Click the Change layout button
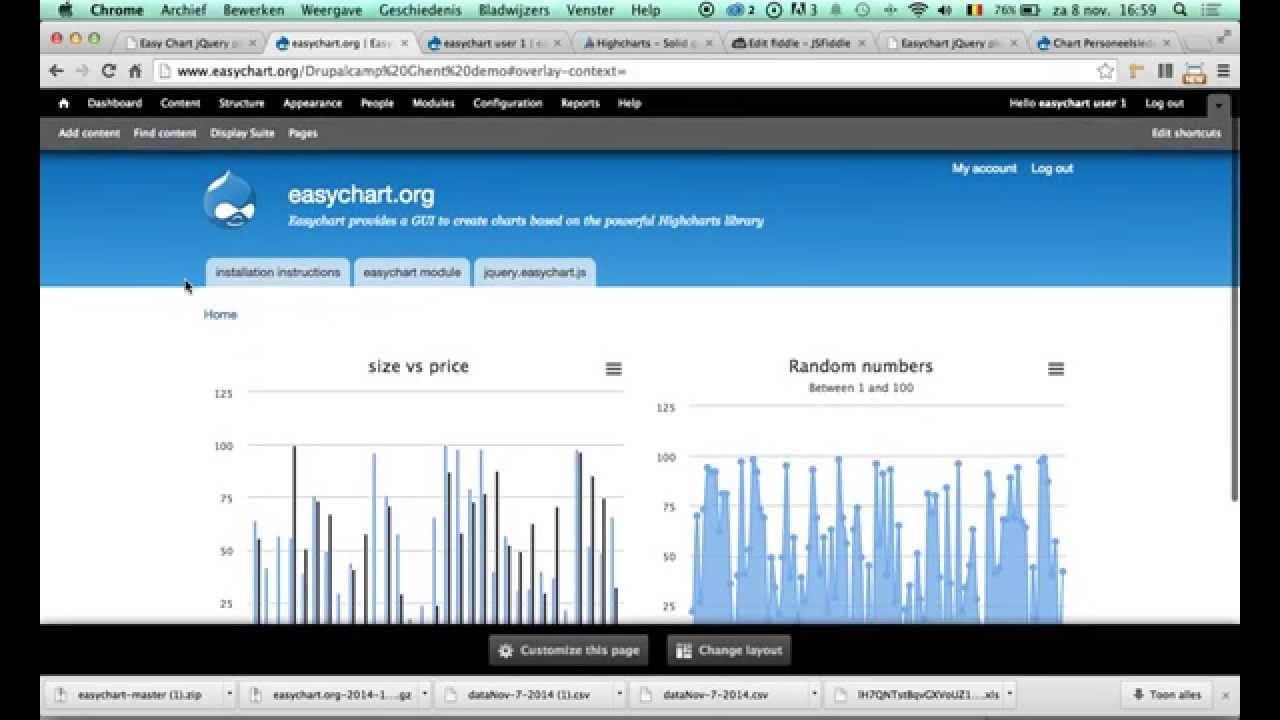The height and width of the screenshot is (720, 1280). 729,650
